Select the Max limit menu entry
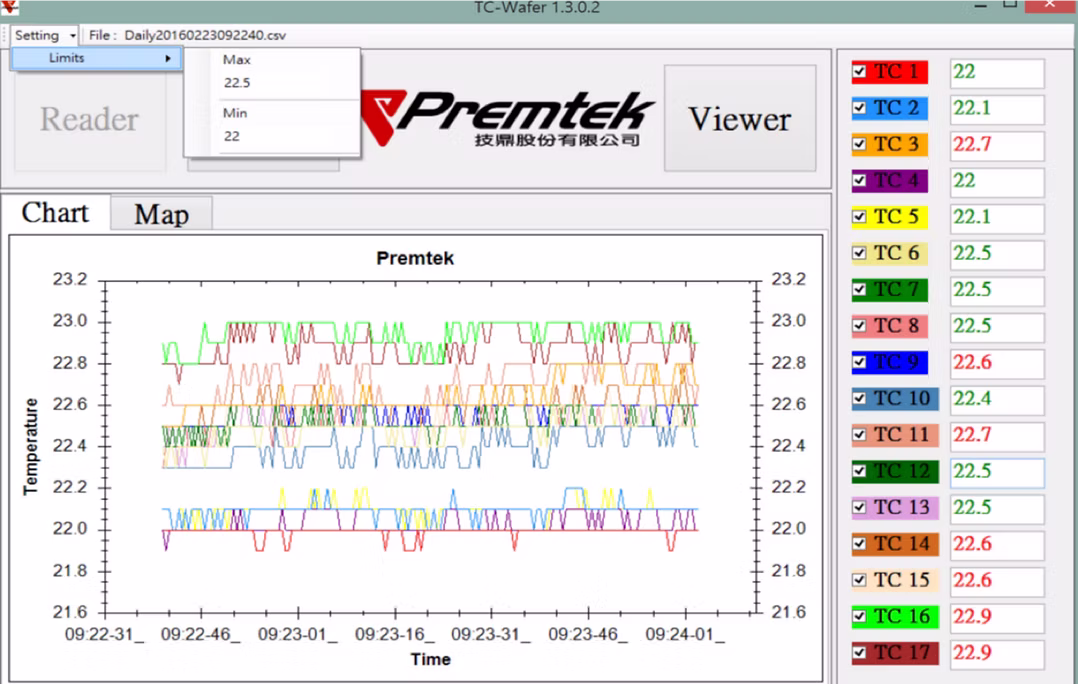The width and height of the screenshot is (1078, 684). point(237,60)
